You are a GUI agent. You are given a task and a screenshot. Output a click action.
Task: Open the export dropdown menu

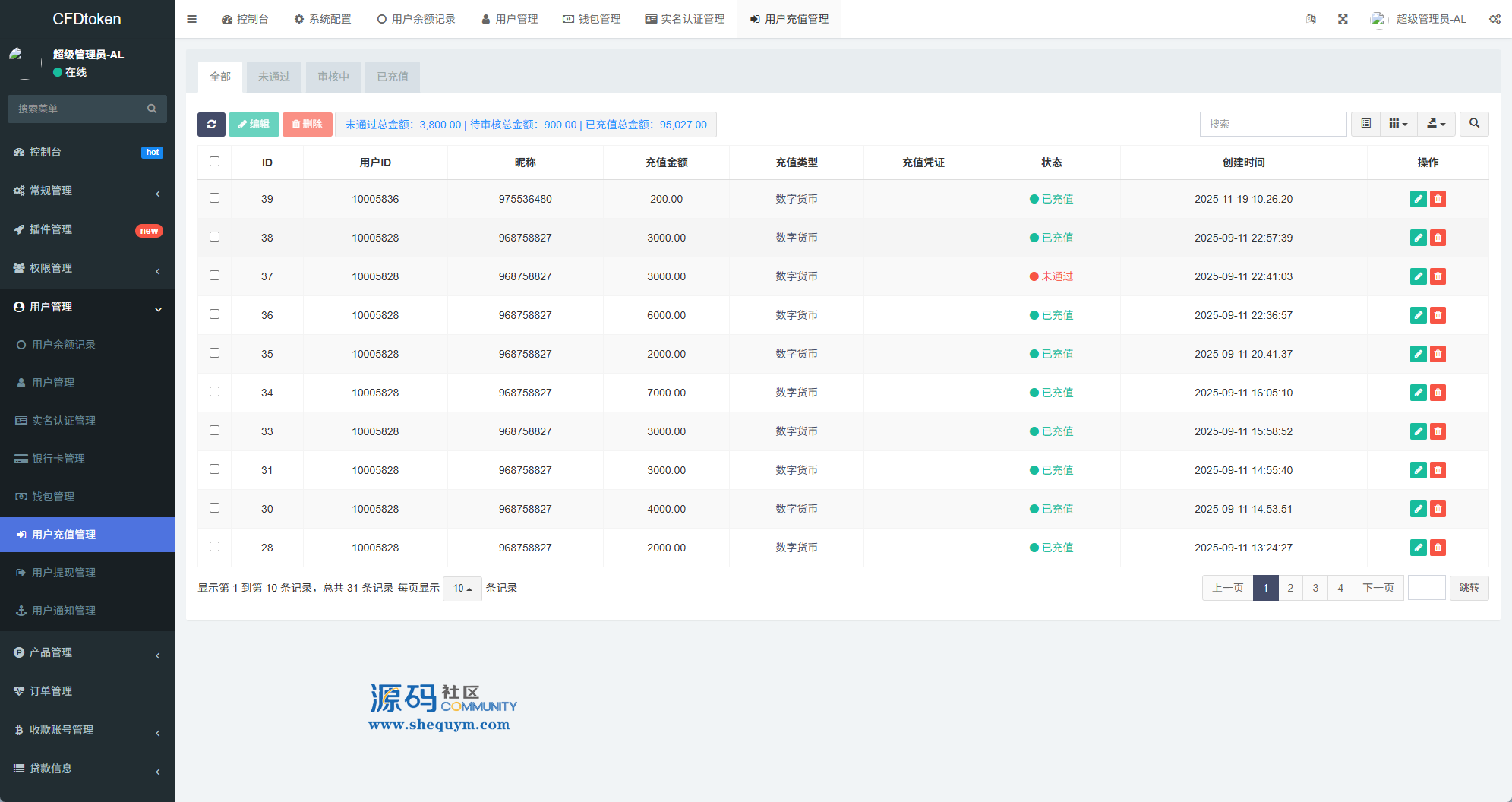point(1435,124)
